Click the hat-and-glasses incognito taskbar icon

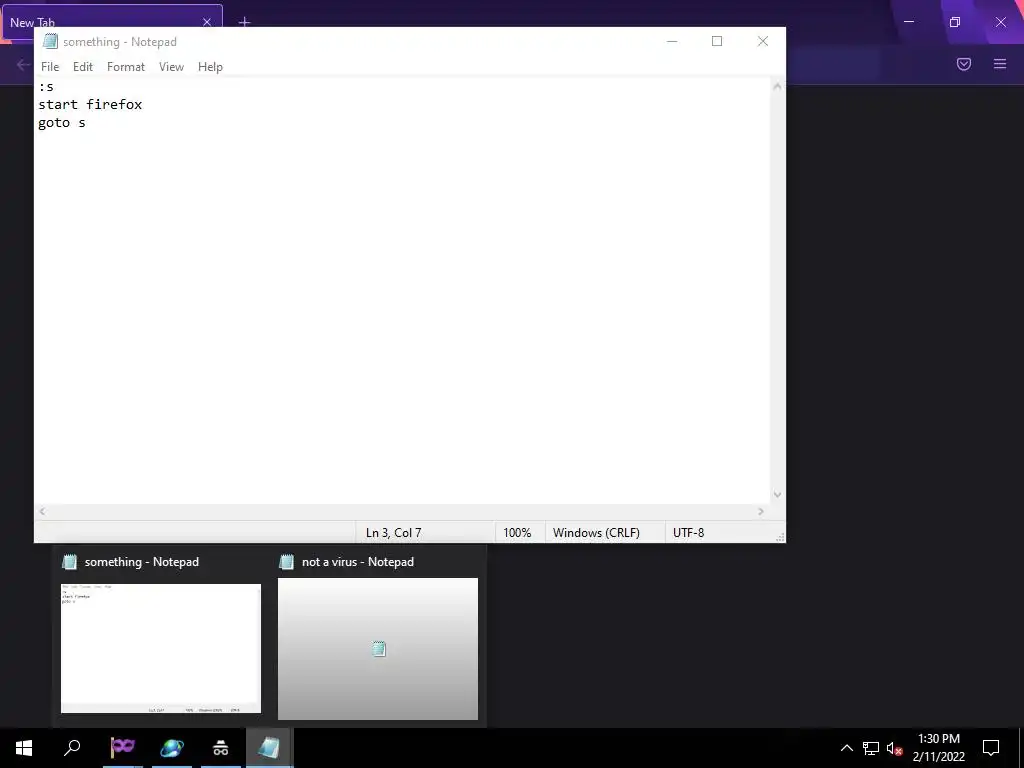tap(221, 748)
